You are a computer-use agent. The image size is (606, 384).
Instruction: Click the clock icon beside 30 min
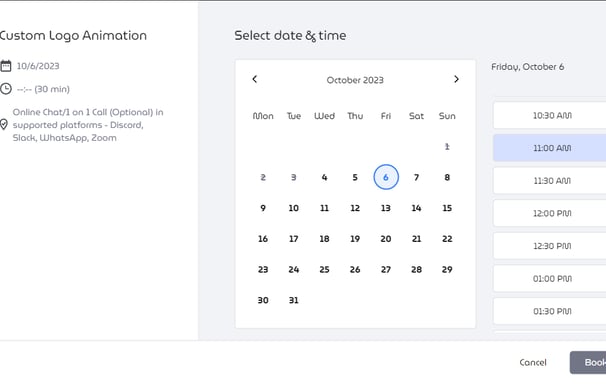[x=6, y=89]
